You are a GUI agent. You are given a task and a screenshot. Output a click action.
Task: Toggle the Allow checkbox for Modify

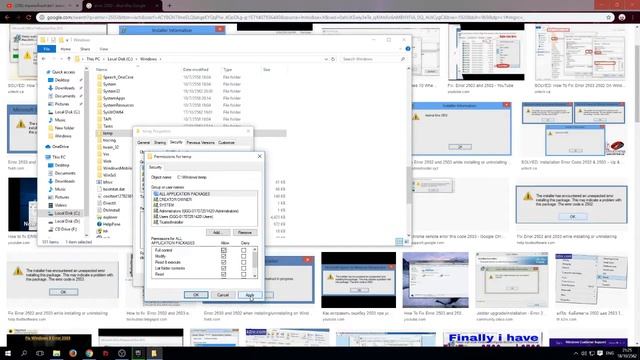(223, 256)
